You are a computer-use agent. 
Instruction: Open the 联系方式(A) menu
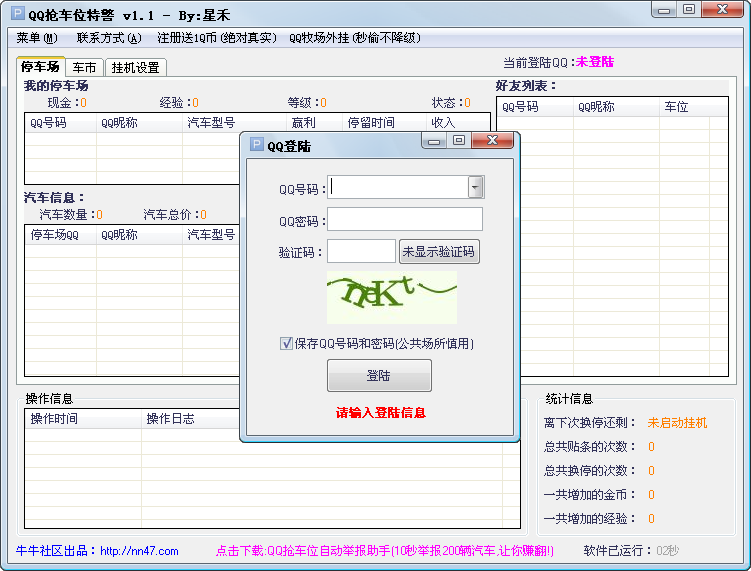[x=109, y=38]
